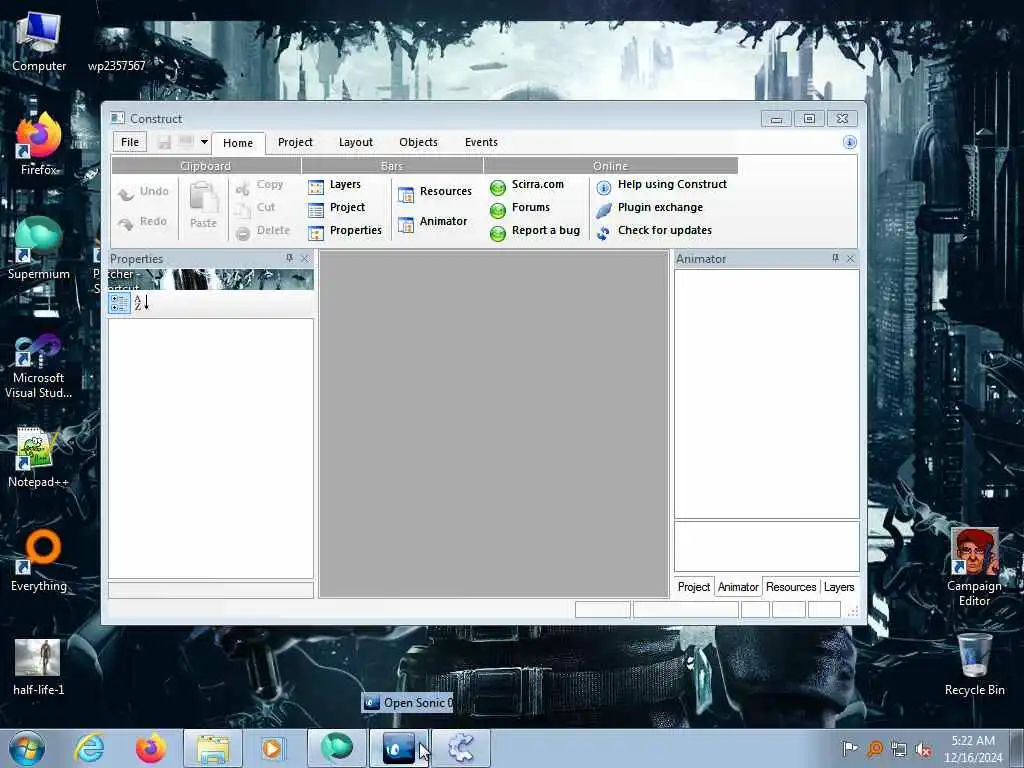This screenshot has width=1024, height=768.
Task: Select the Project tab at panel bottom
Action: 694,587
